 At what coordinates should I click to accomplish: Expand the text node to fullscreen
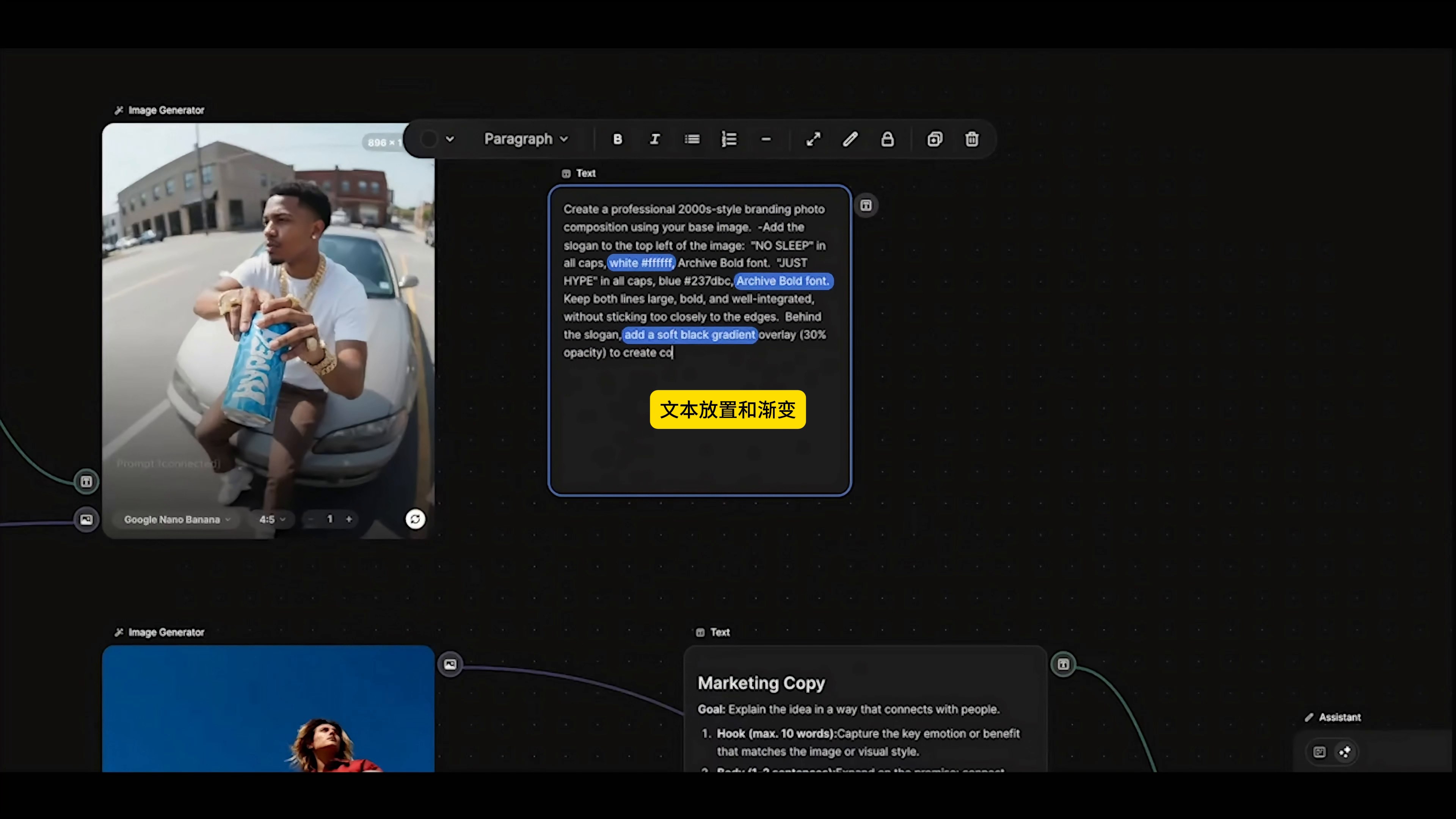click(x=813, y=139)
